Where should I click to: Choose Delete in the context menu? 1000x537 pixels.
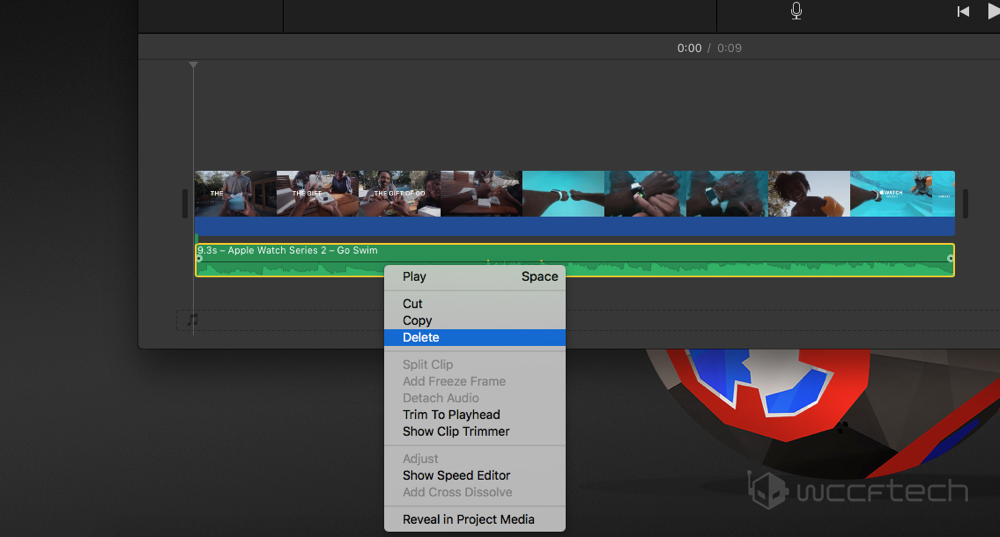point(474,337)
